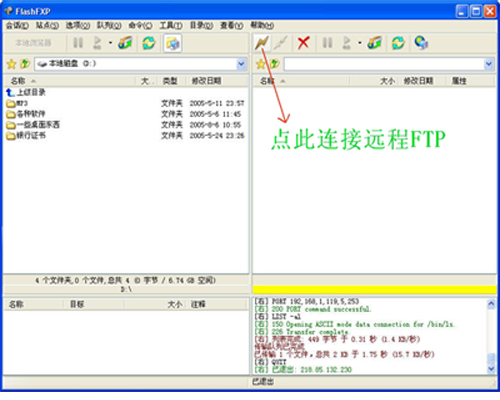Screen dimensions: 500x400
Task: Sort remote files by the 大小 column header
Action: (x=373, y=81)
